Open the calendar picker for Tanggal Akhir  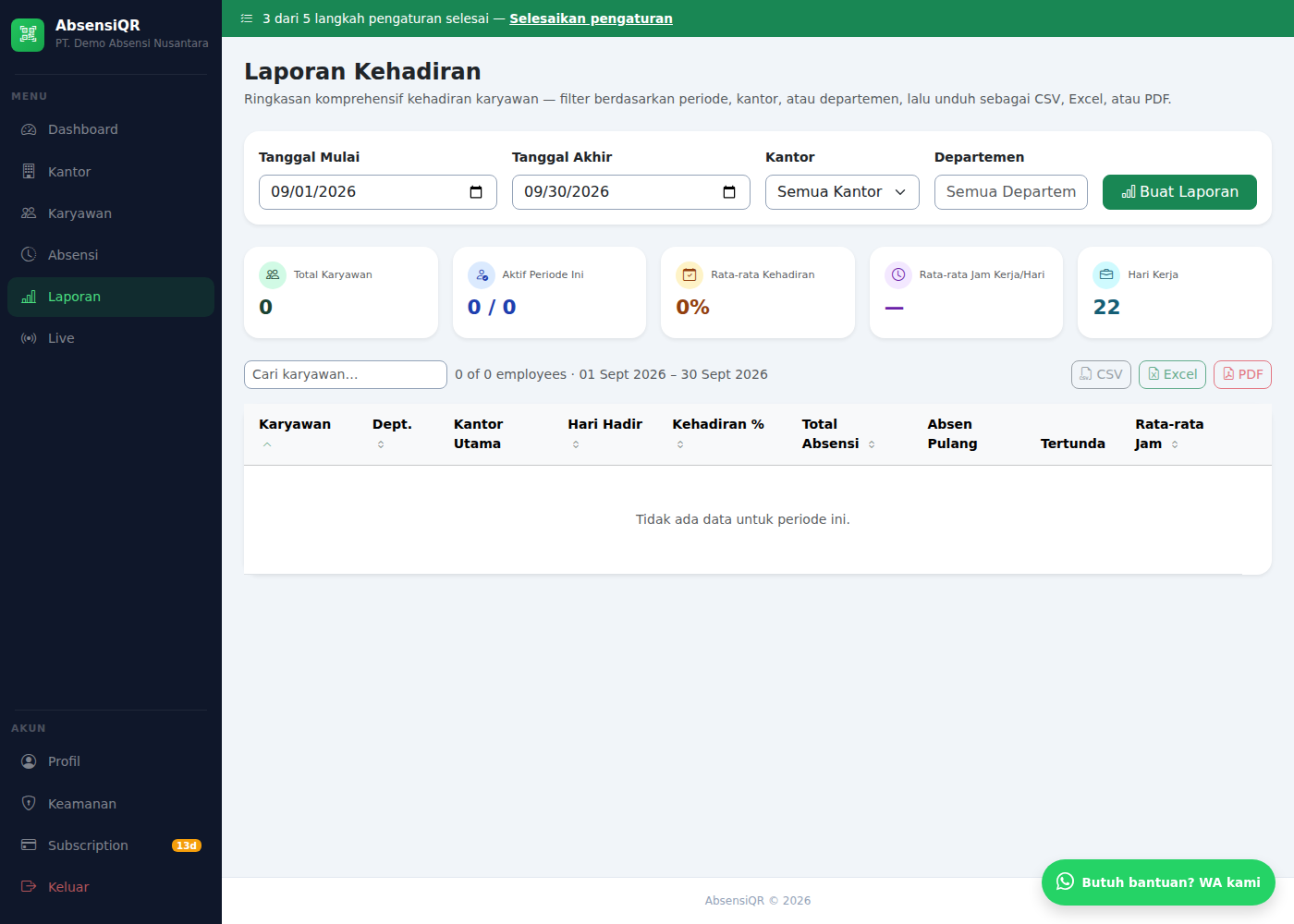coord(729,192)
